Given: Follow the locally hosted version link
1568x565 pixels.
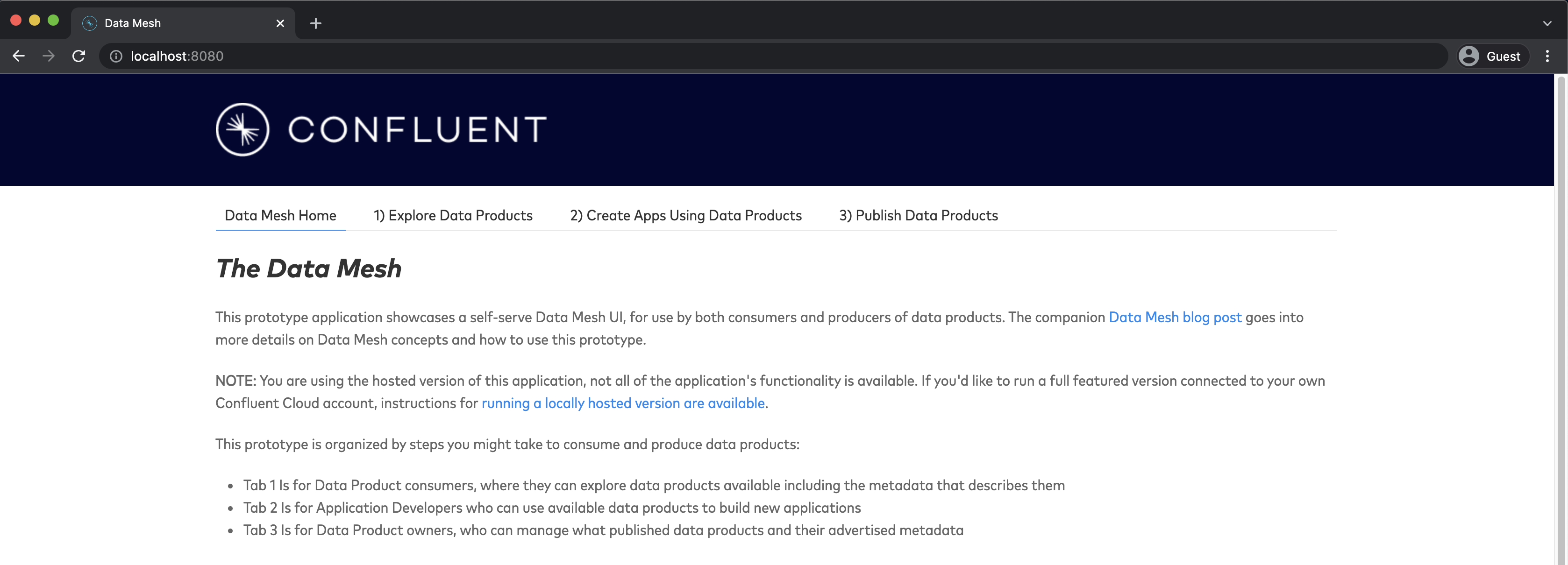Looking at the screenshot, I should click(623, 403).
